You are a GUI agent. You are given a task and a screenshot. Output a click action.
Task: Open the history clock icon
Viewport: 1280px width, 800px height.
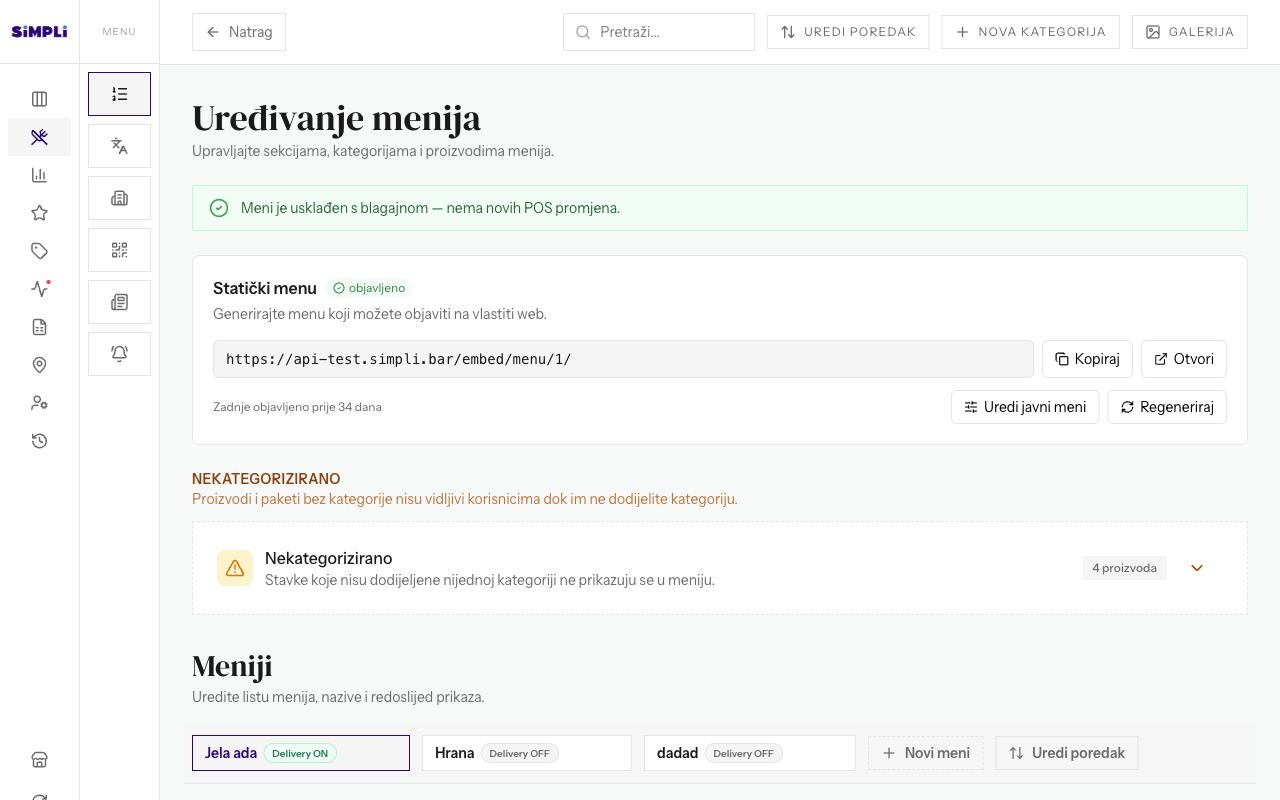pos(39,441)
